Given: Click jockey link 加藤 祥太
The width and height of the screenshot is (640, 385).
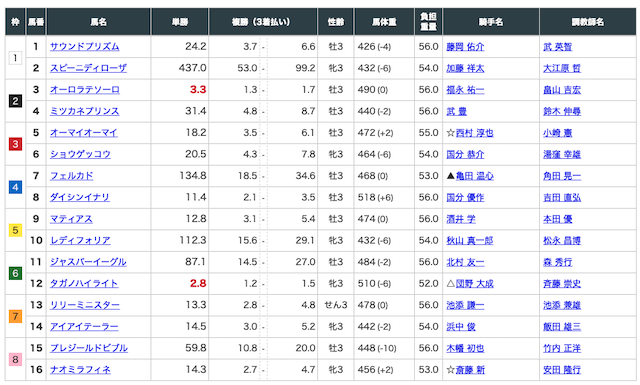Looking at the screenshot, I should tap(465, 69).
